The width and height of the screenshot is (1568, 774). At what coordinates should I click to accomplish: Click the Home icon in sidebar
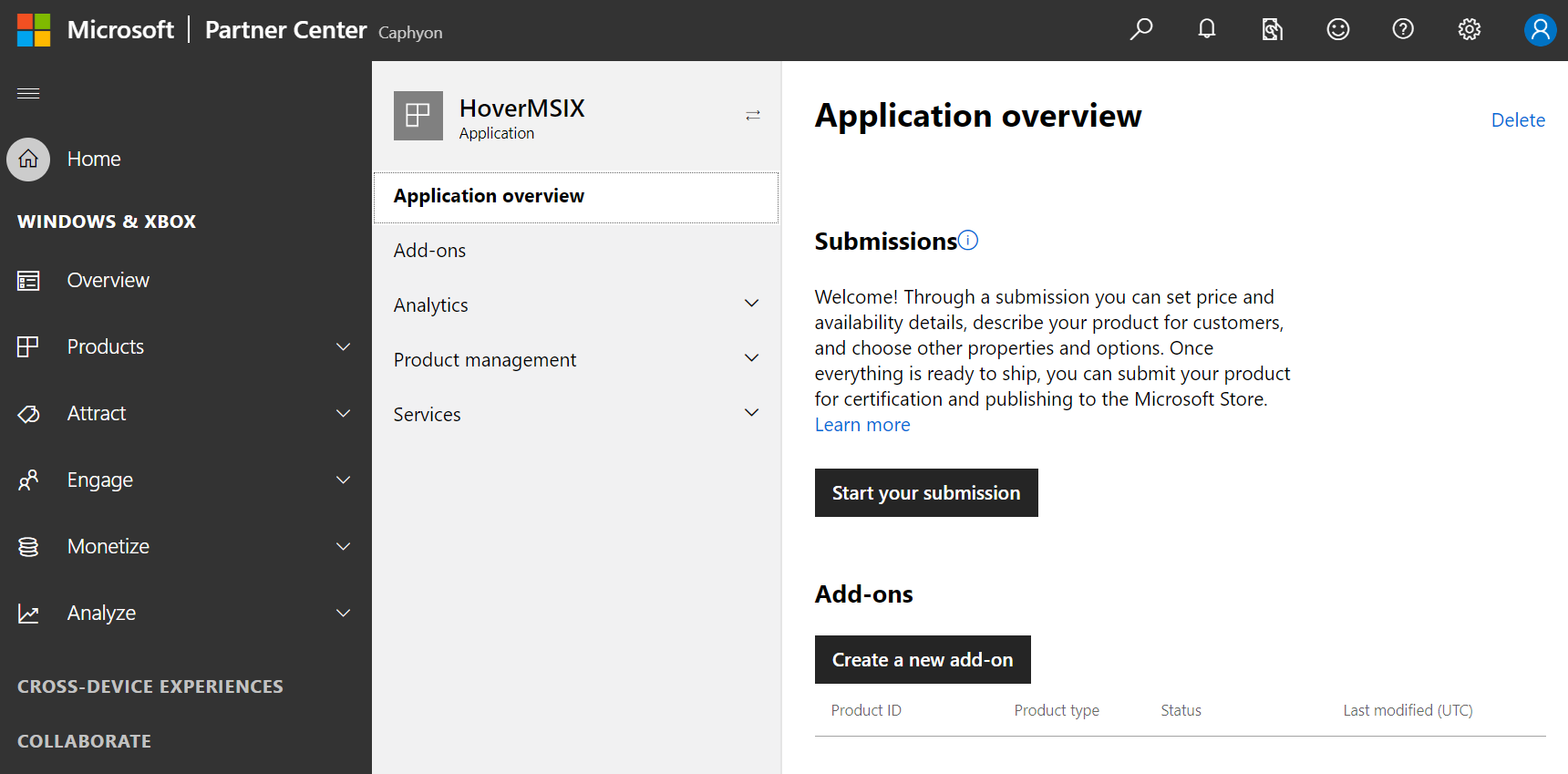coord(28,160)
